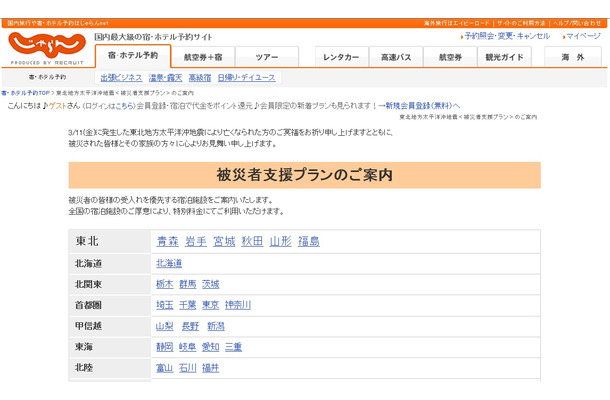Select 秋田 prefecture link

coord(252,241)
